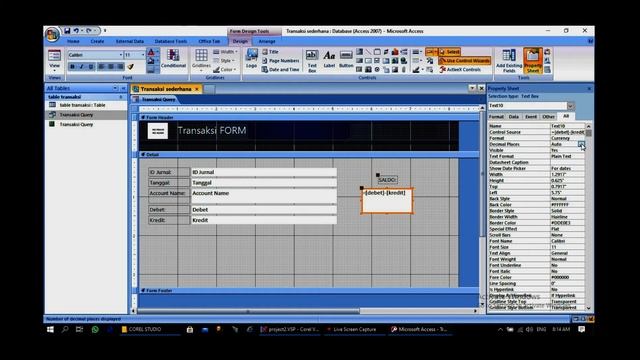Click the Gridlines button
Image resolution: width=640 pixels, height=360 pixels.
click(201, 60)
